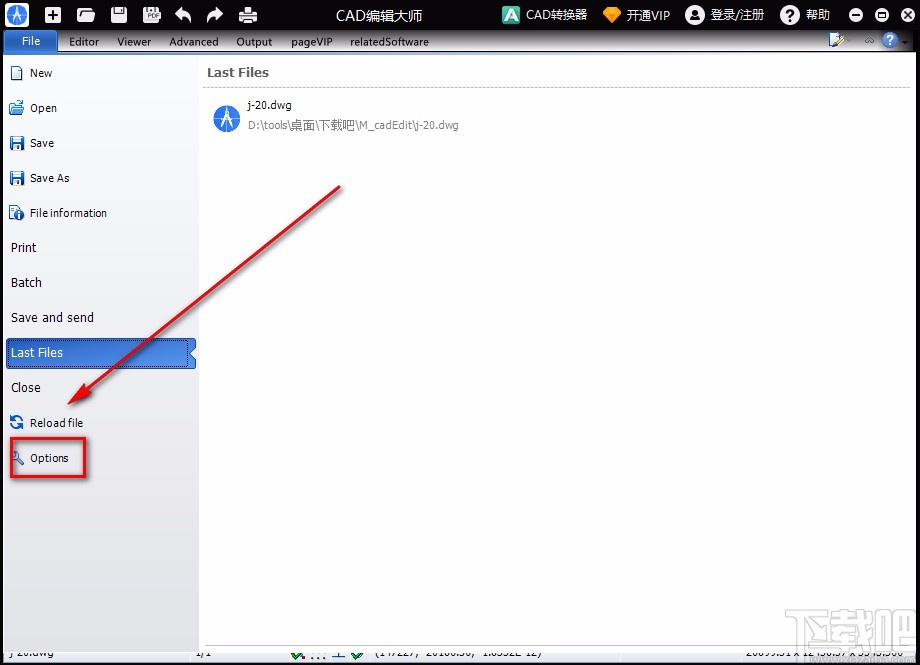Click the new file plus icon
This screenshot has height=665, width=920.
click(53, 15)
